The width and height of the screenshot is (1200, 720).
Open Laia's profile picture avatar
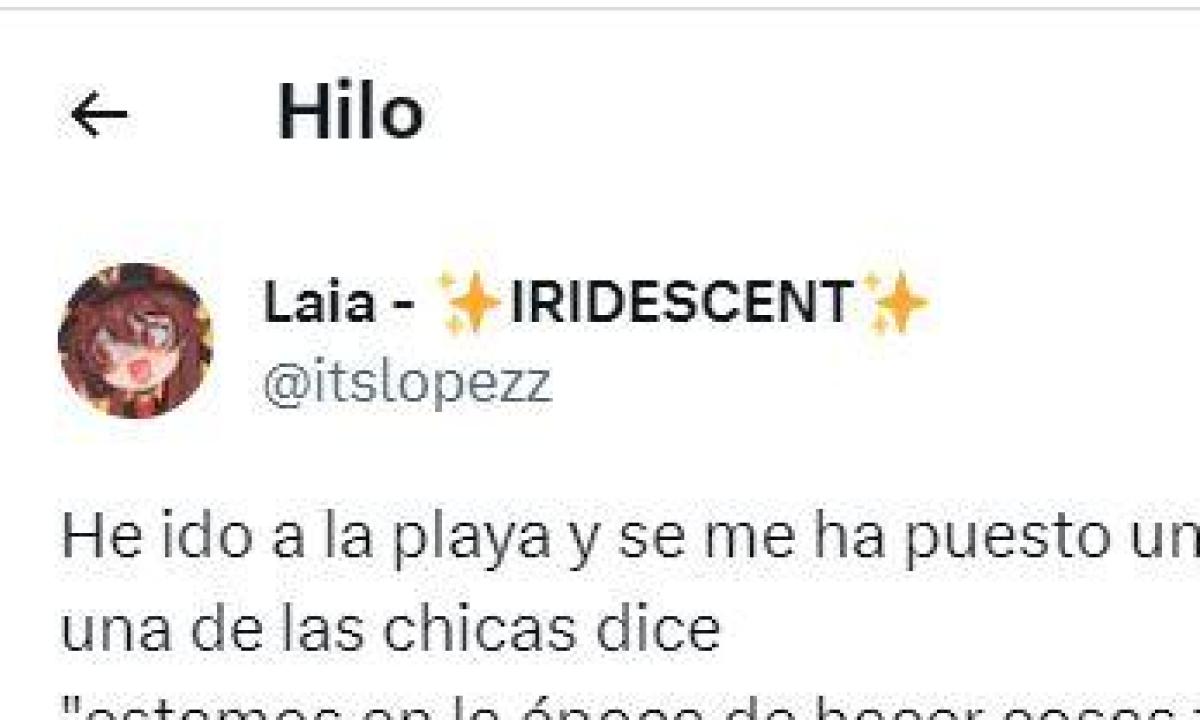coord(136,341)
